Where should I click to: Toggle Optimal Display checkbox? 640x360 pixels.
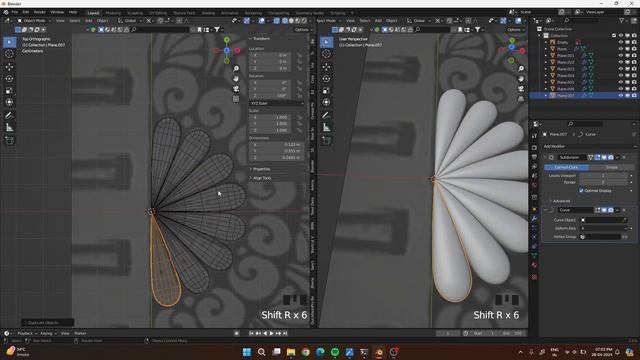[581, 191]
